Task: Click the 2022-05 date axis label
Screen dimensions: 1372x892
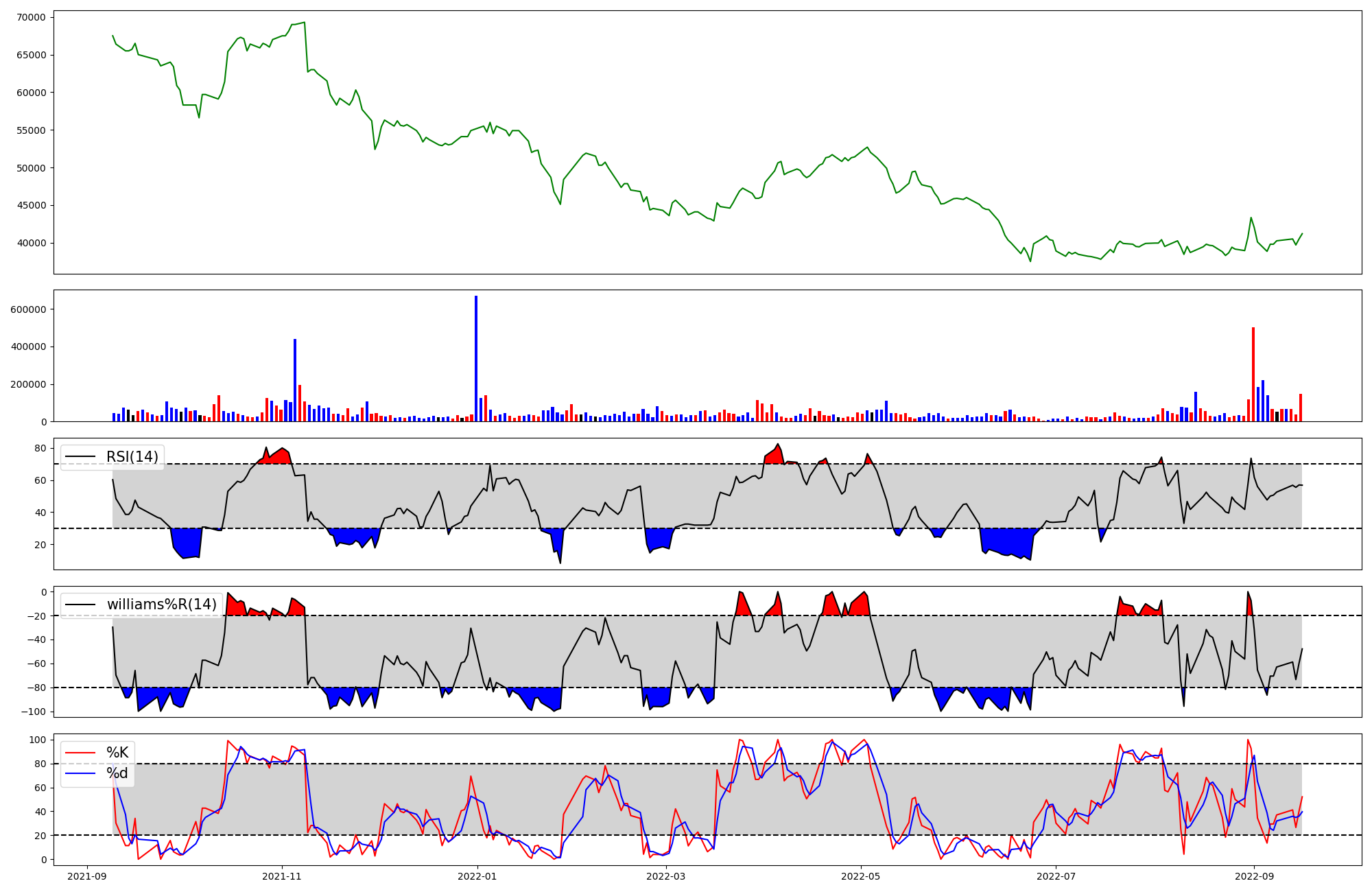Action: tap(860, 876)
